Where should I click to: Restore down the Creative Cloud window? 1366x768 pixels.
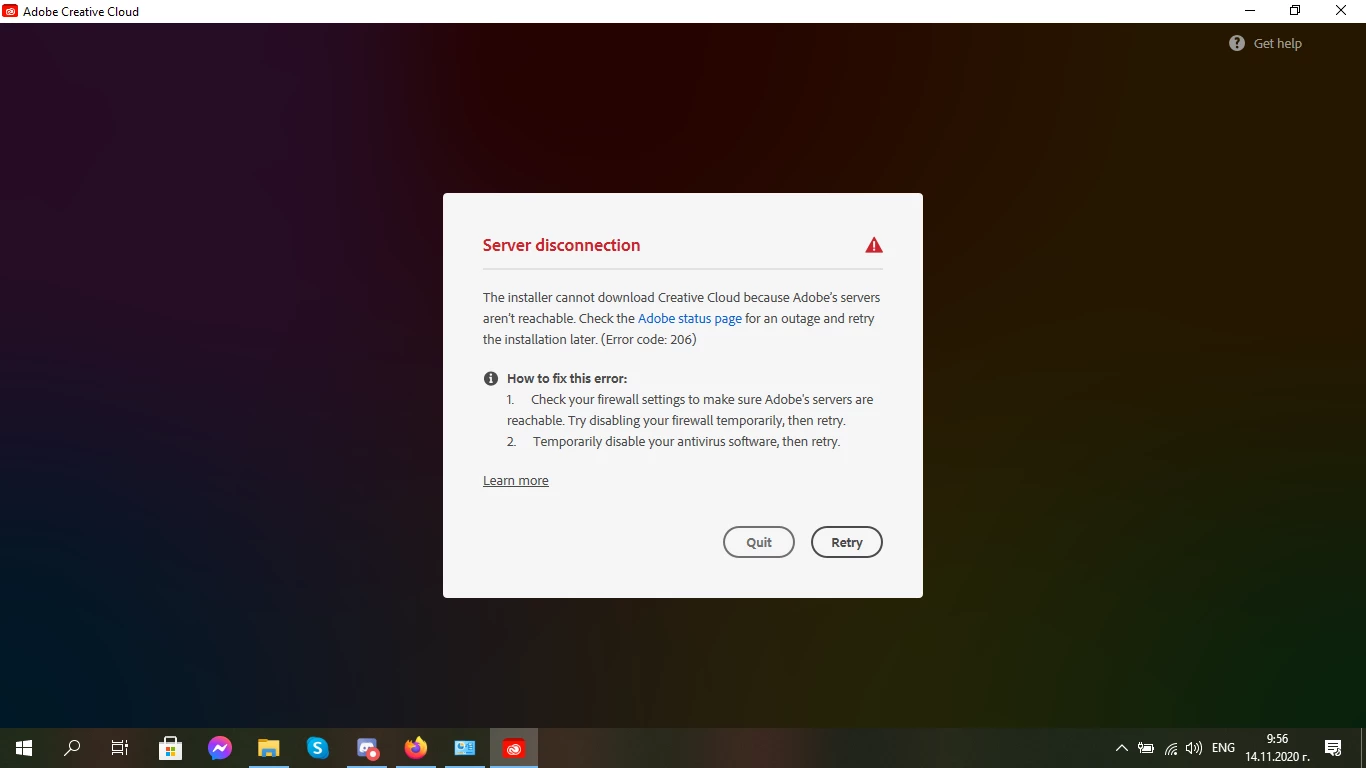pyautogui.click(x=1295, y=11)
